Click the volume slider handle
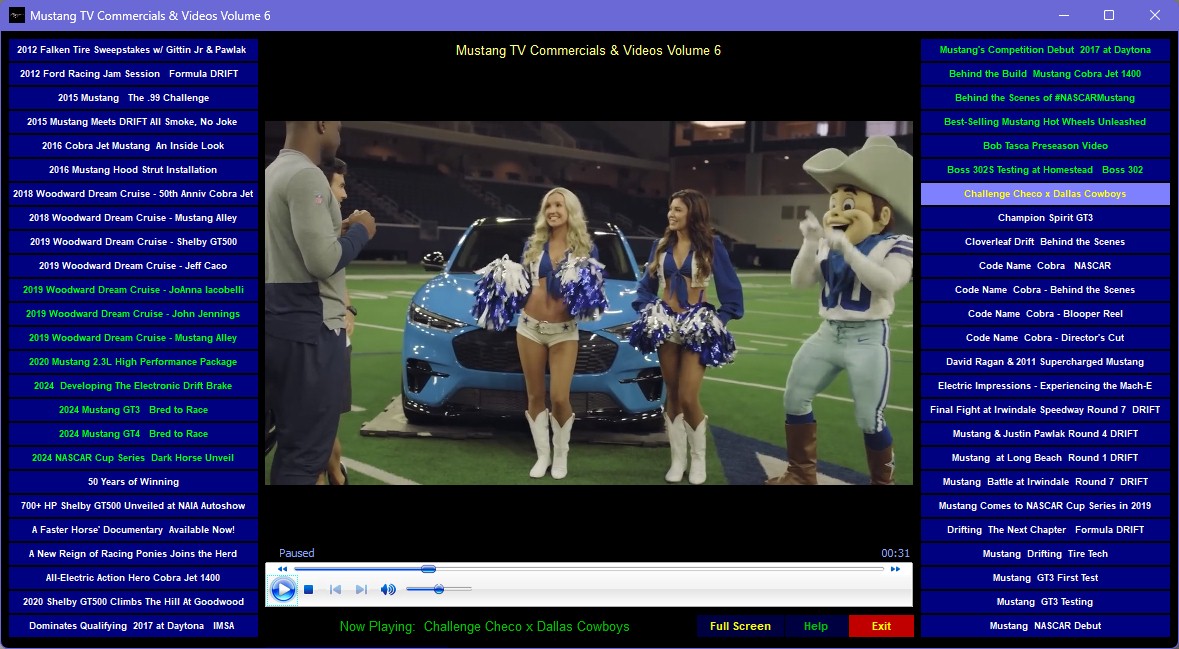Screen dimensions: 1179x649 pyautogui.click(x=438, y=590)
